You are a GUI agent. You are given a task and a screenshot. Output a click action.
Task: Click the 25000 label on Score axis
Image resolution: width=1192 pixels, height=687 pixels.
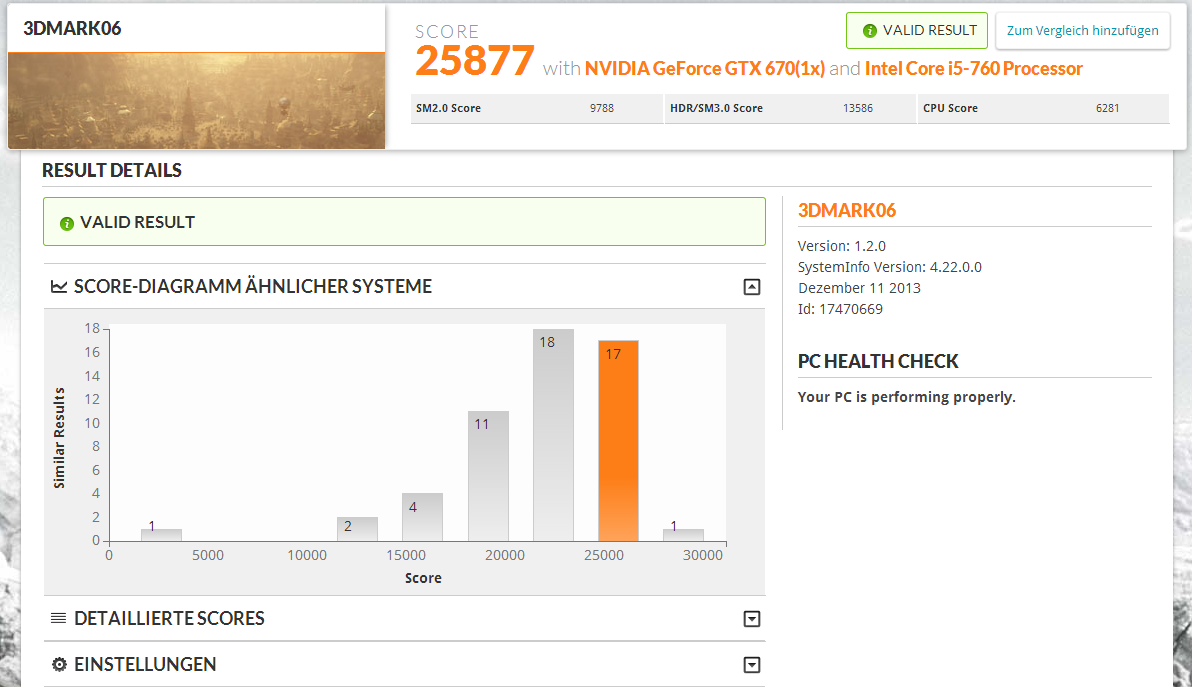pyautogui.click(x=604, y=556)
